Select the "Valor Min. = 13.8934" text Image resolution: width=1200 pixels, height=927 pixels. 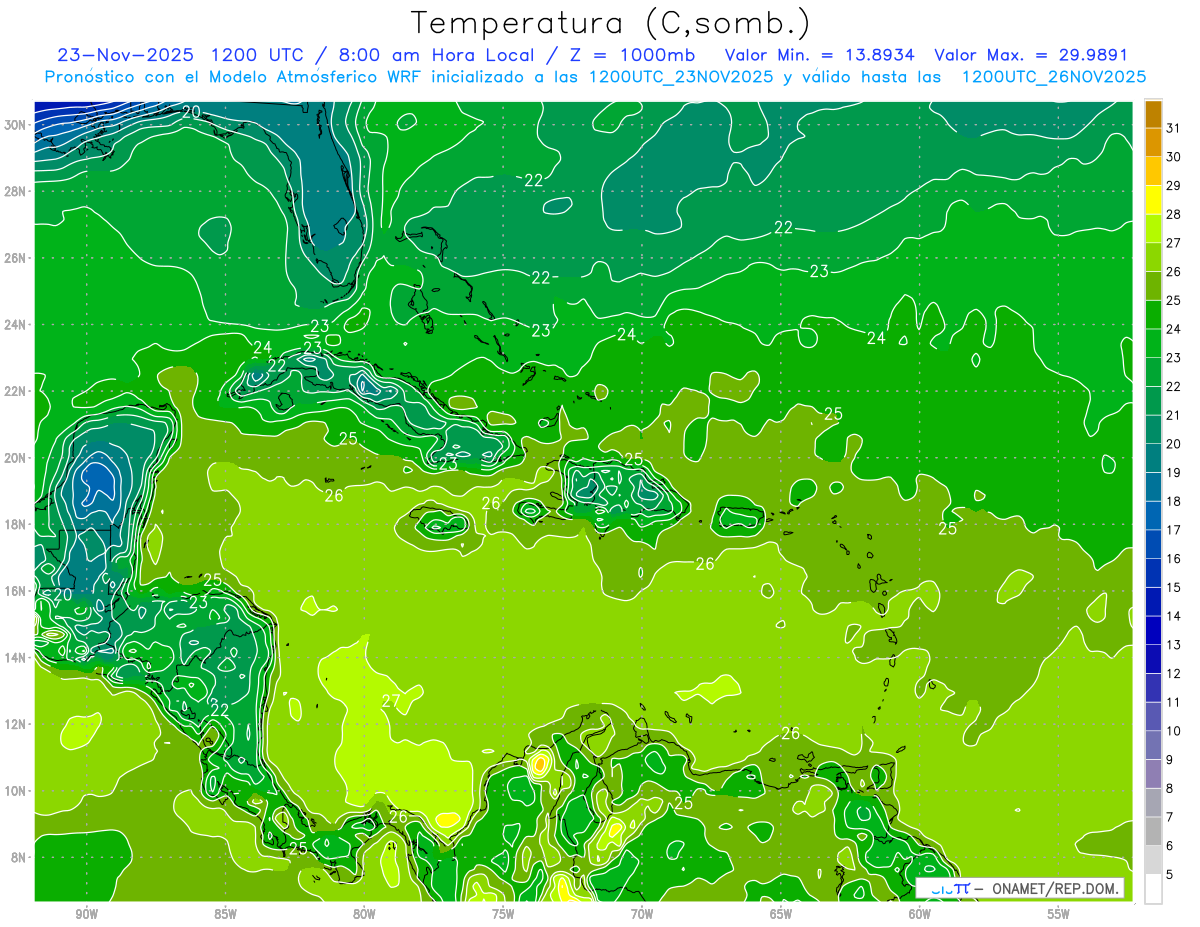coord(819,54)
